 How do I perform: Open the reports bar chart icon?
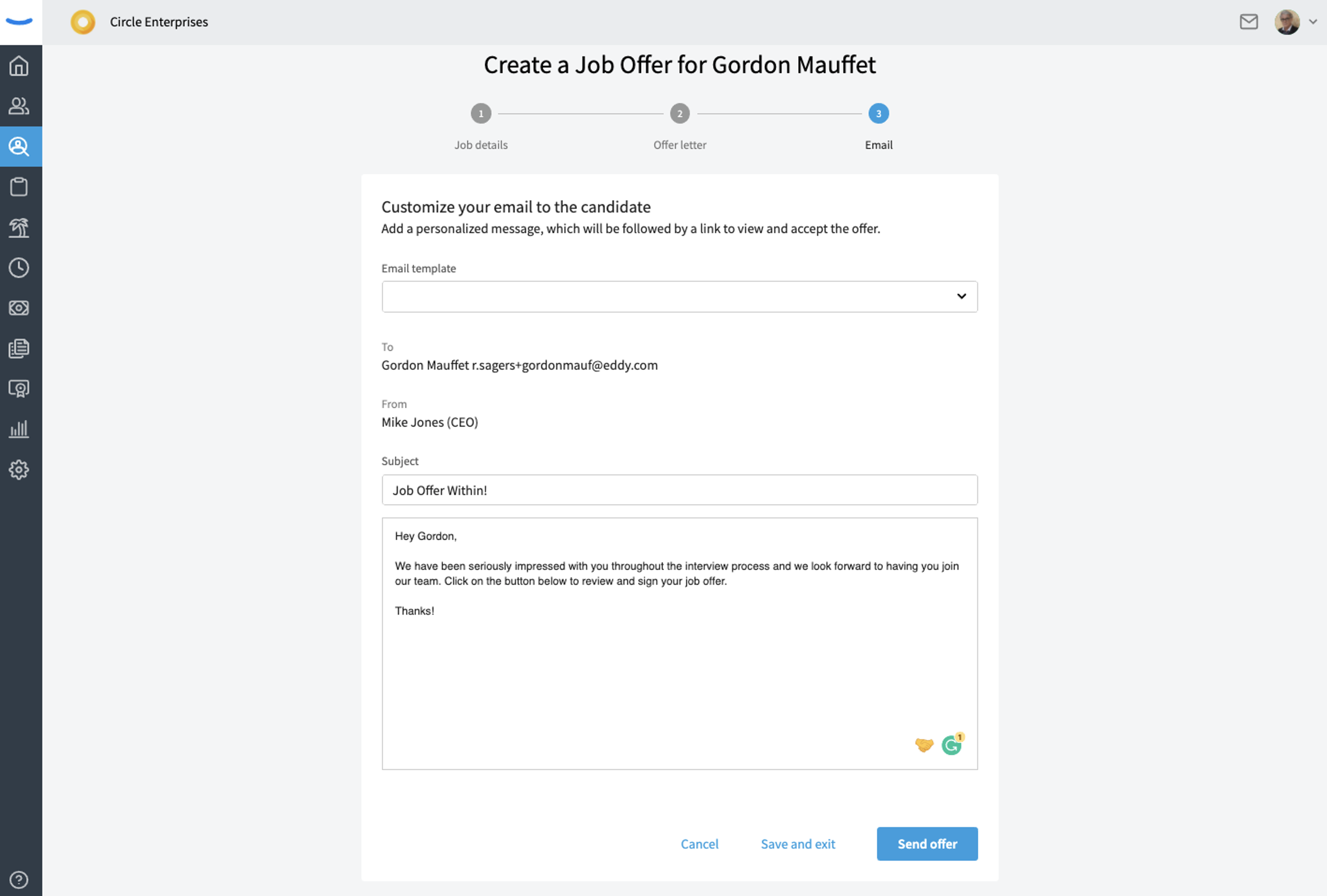point(19,429)
